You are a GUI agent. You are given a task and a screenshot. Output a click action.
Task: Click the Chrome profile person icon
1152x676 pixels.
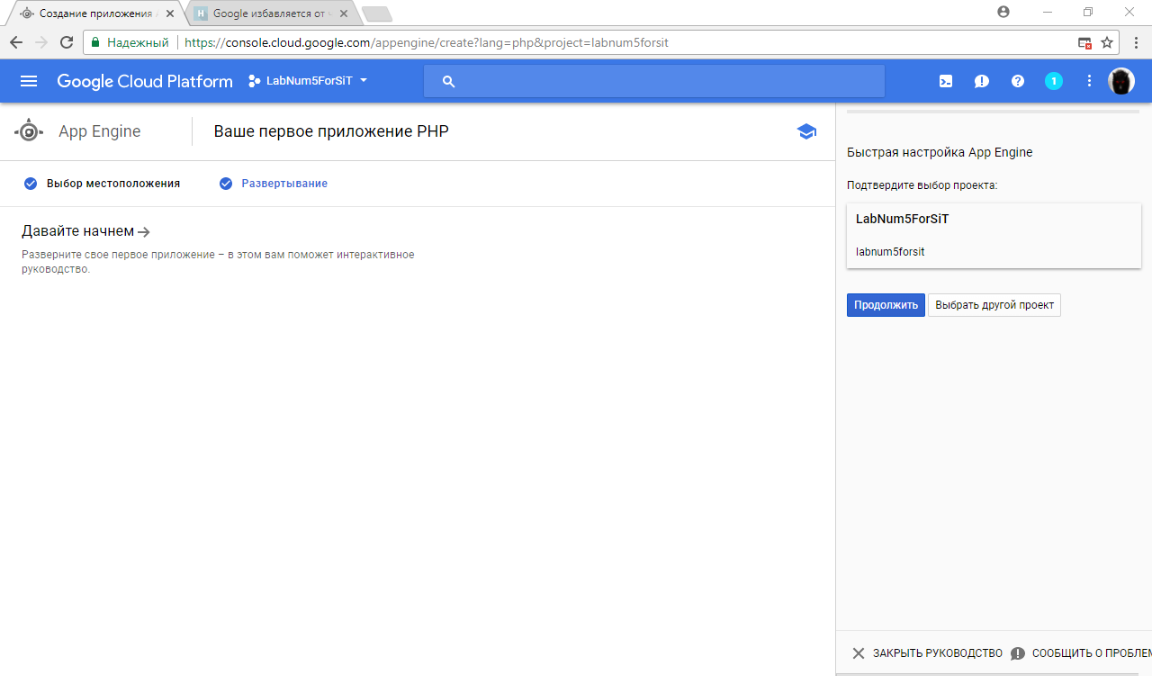(1004, 12)
